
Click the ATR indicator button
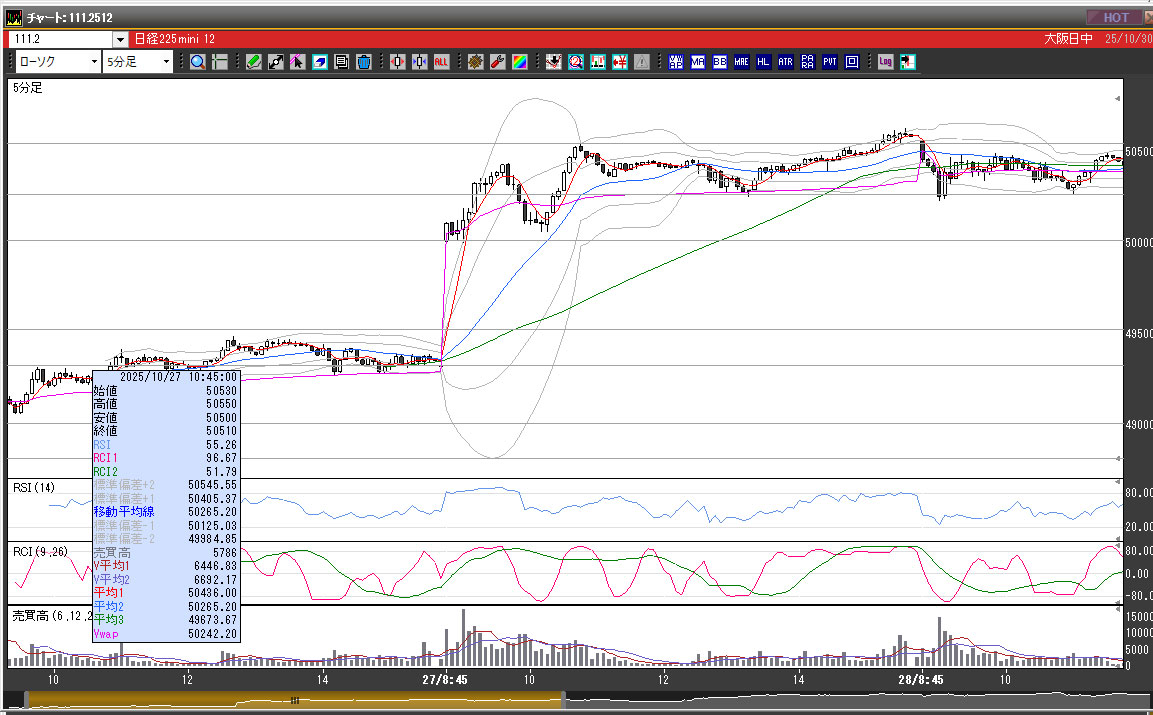[x=786, y=62]
